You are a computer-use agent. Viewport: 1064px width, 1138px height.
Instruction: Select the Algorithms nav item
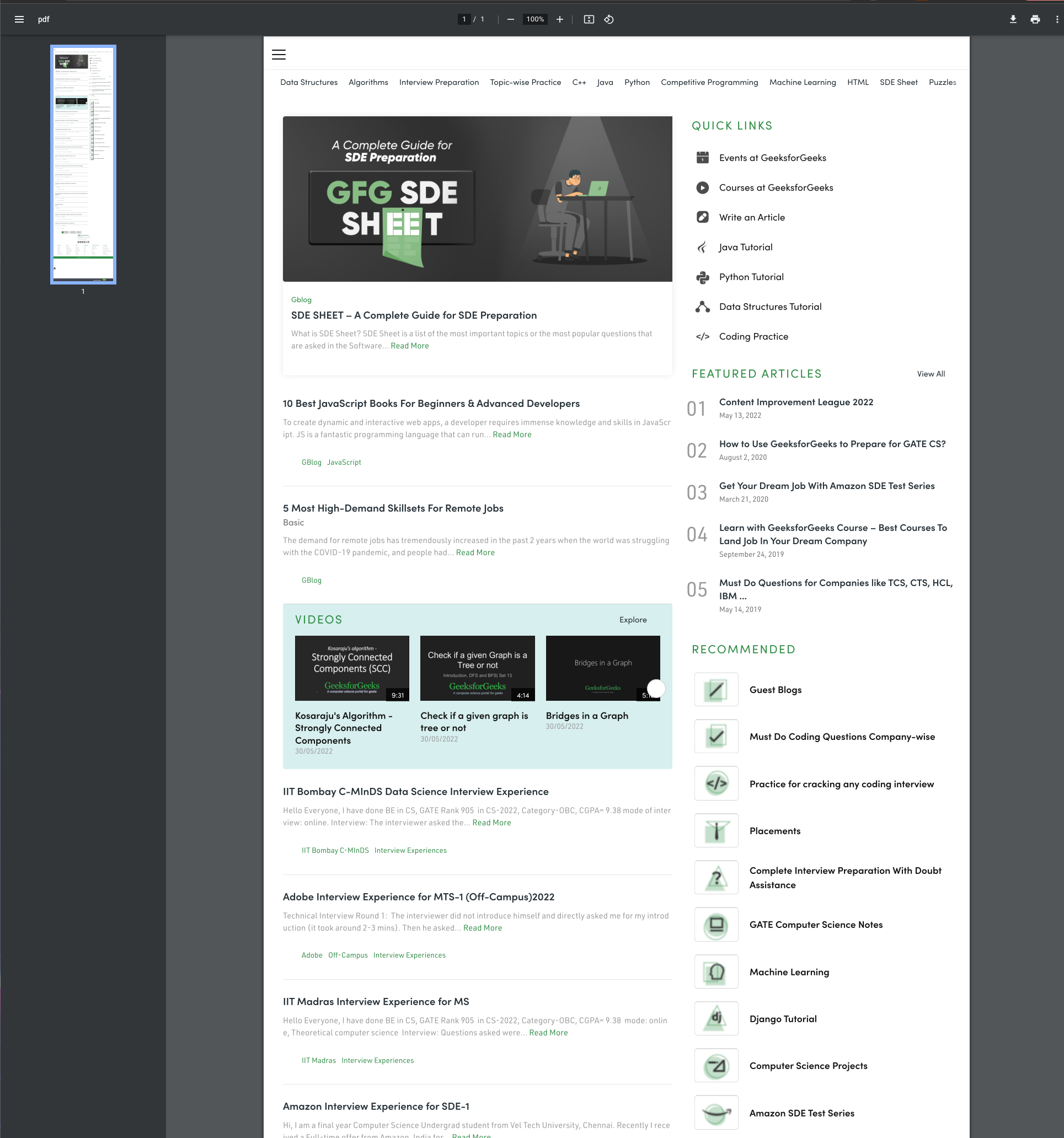(x=368, y=82)
